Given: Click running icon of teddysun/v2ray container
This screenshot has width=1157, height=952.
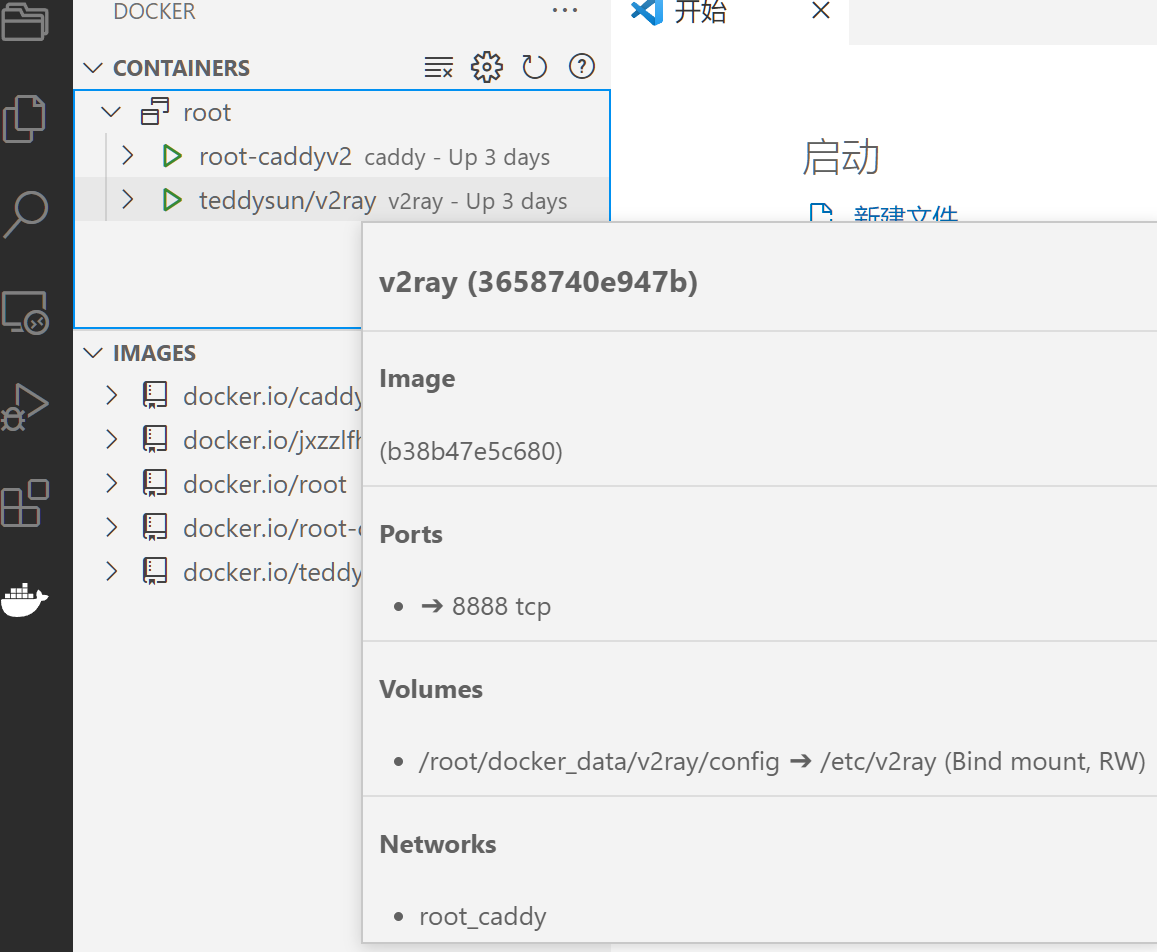Looking at the screenshot, I should pos(172,200).
